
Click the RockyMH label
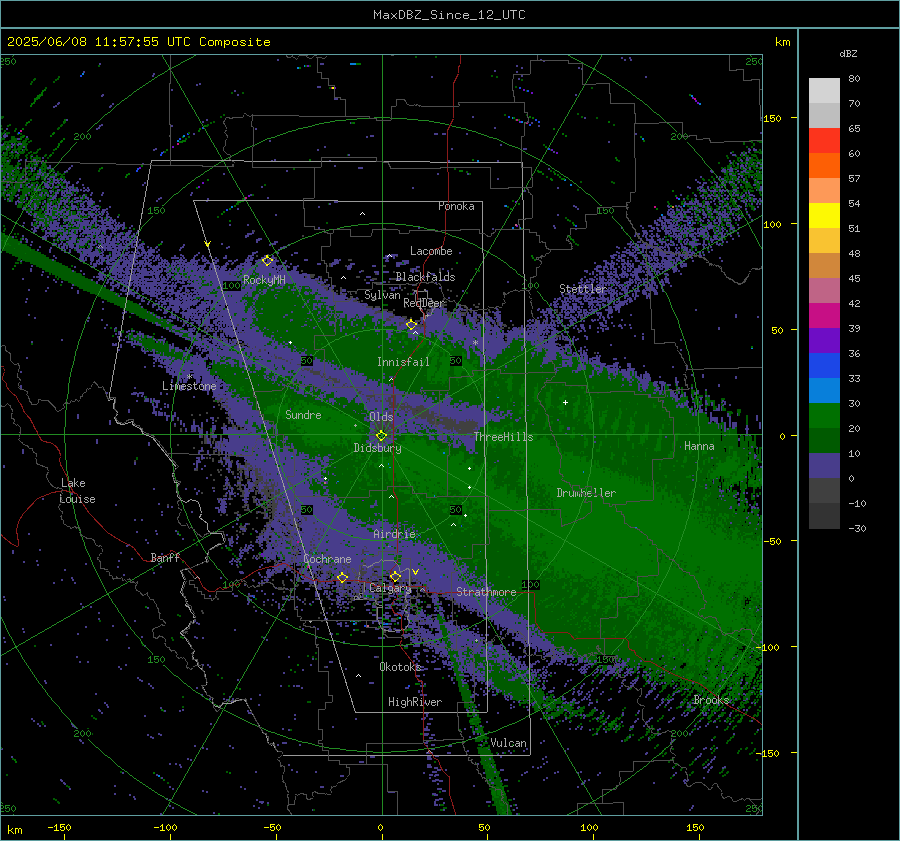coord(264,280)
